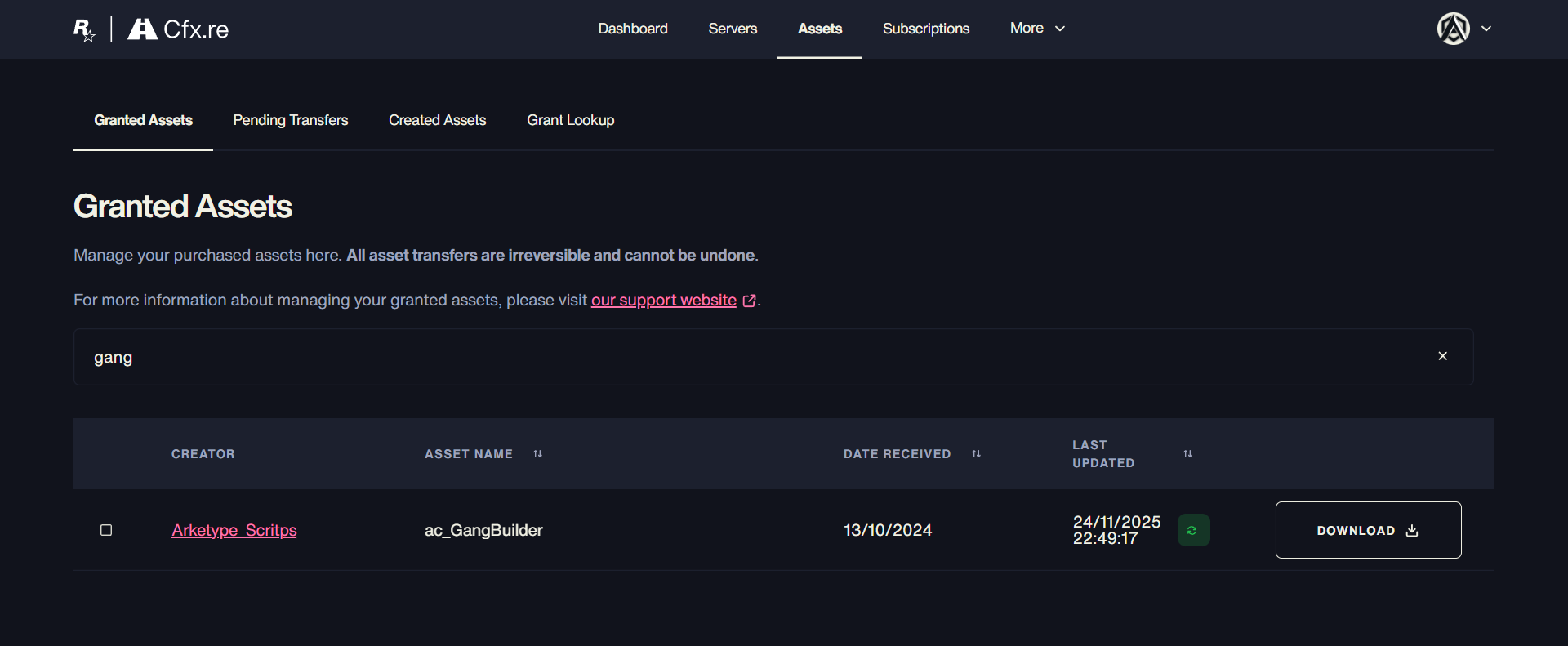Switch to the Created Assets tab
The width and height of the screenshot is (1568, 646).
tap(437, 120)
